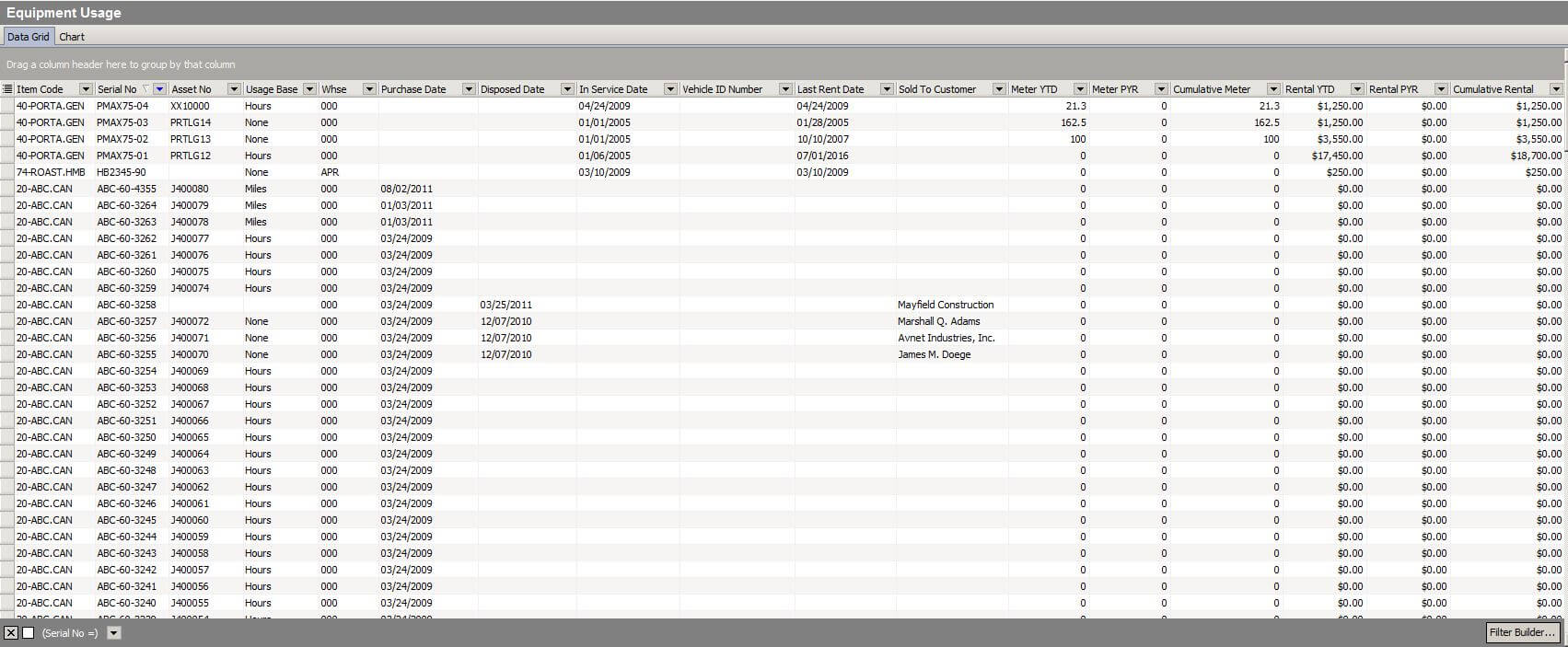Click the Equipment Usage window title

[64, 13]
